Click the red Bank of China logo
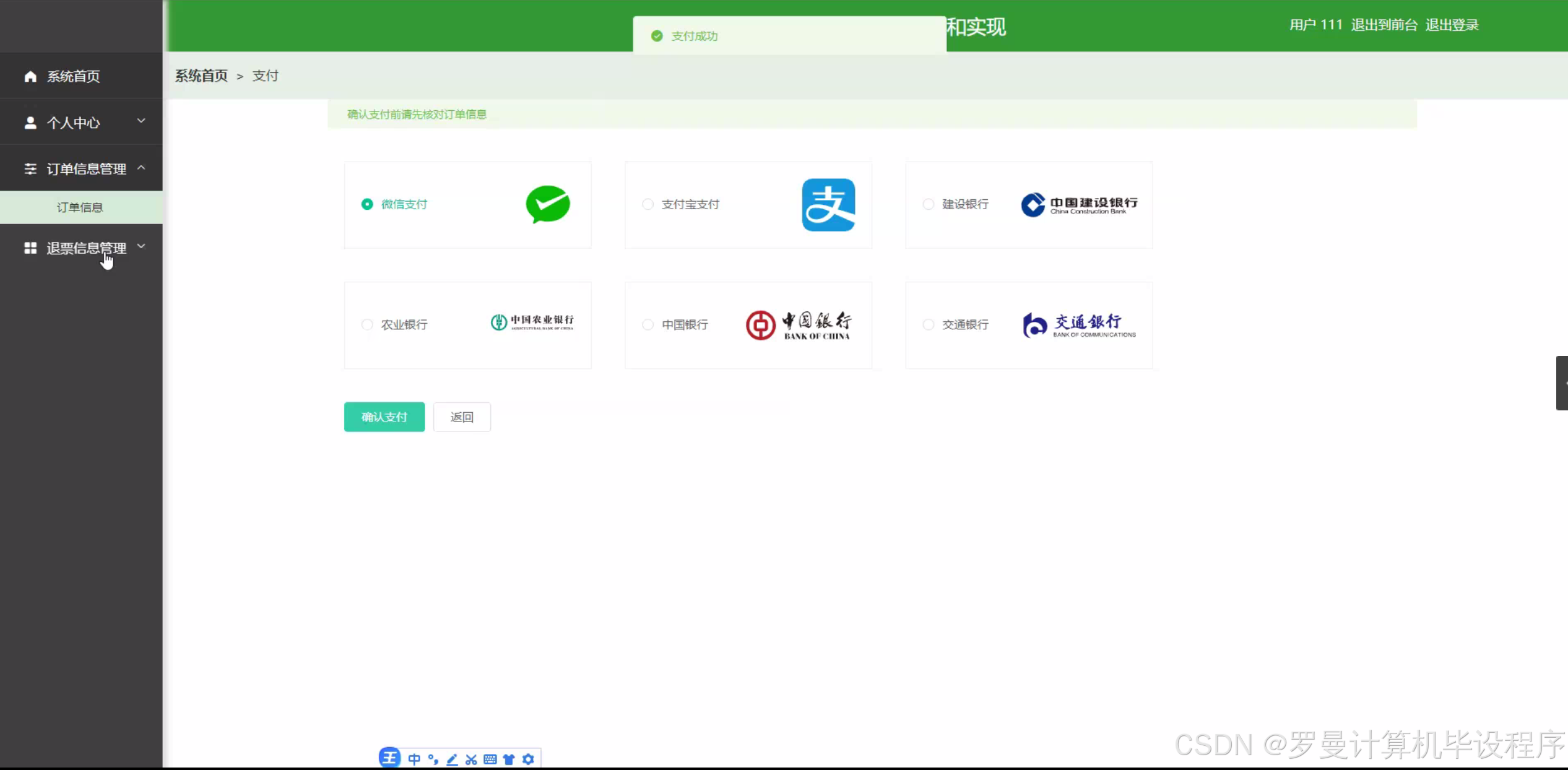Viewport: 1568px width, 770px height. click(799, 325)
